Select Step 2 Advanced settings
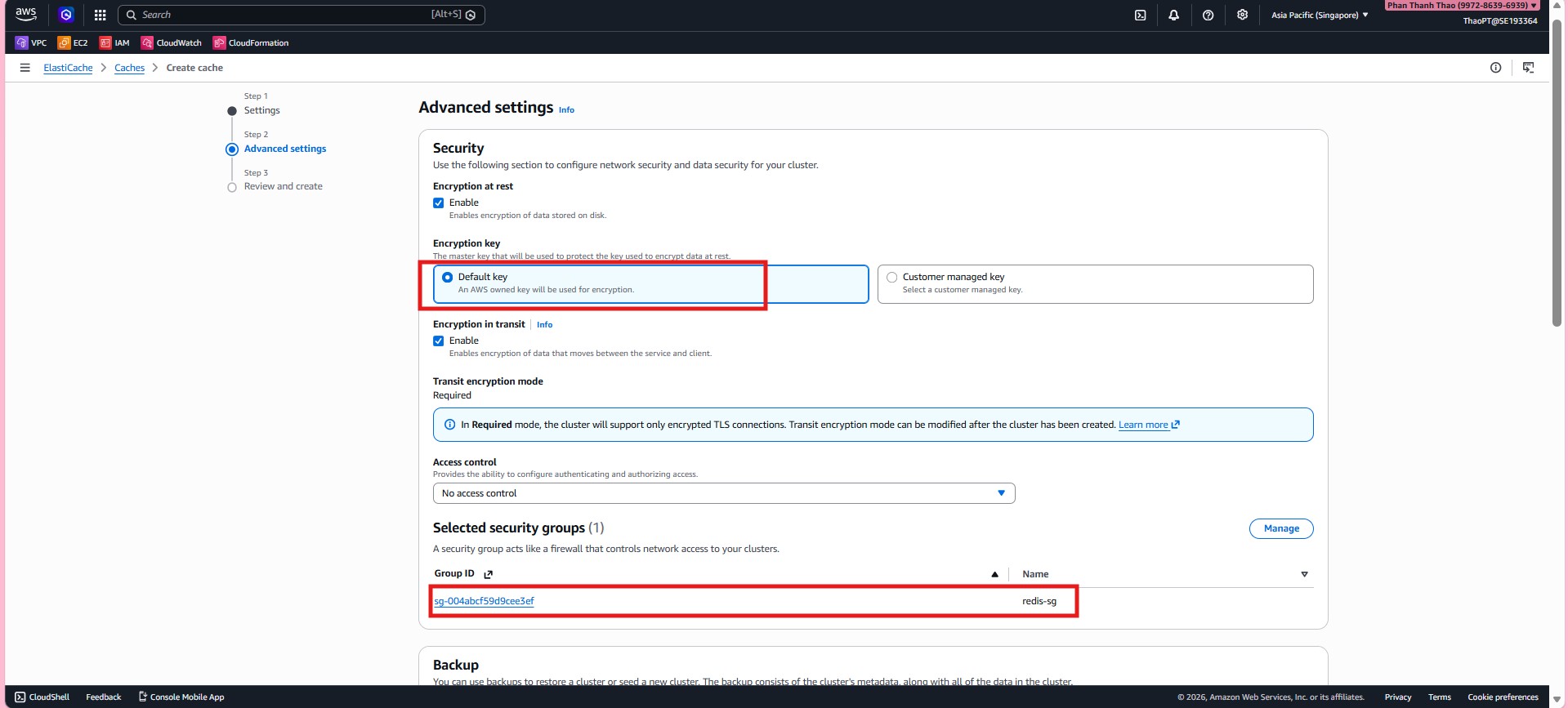 click(285, 149)
